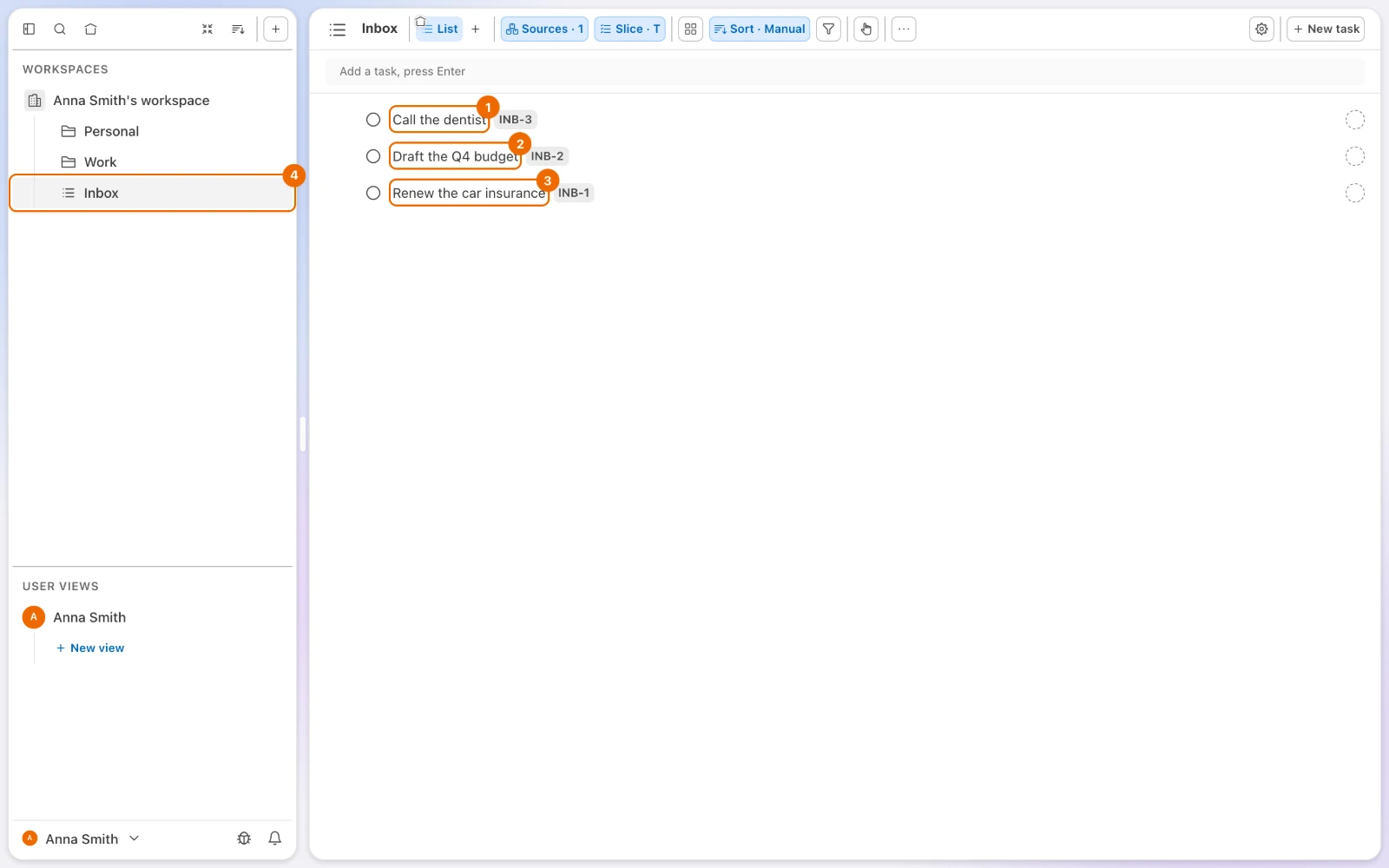Click the INB-2 task ID badge
The image size is (1389, 868).
click(x=547, y=156)
